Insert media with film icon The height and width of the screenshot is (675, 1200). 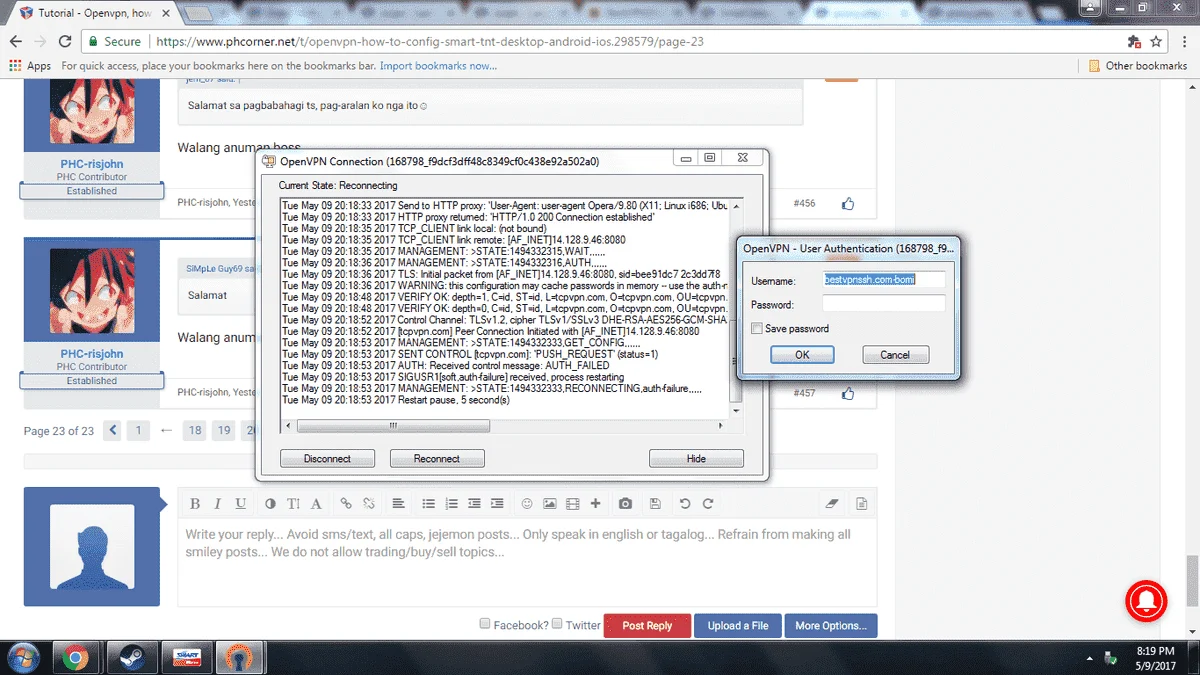pos(572,503)
